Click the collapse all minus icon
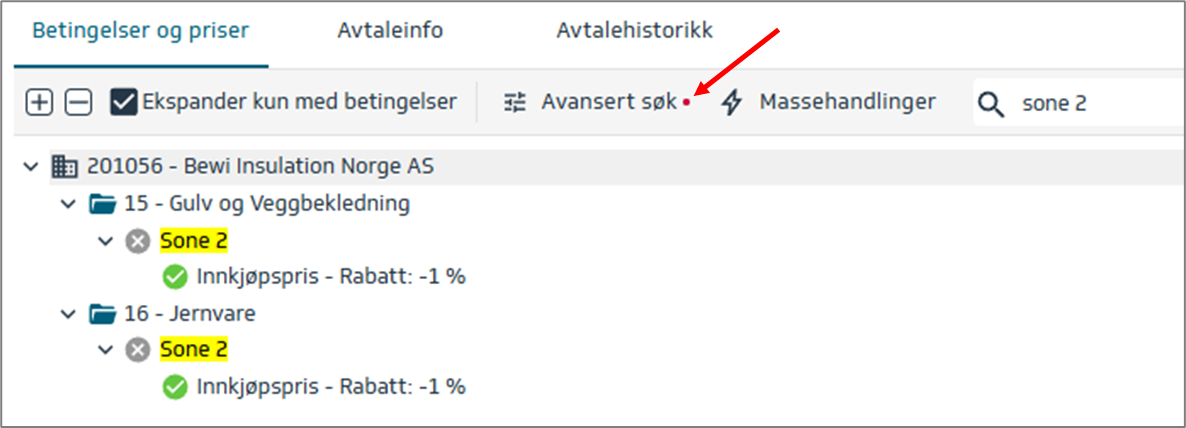This screenshot has height=428, width=1186. click(78, 102)
